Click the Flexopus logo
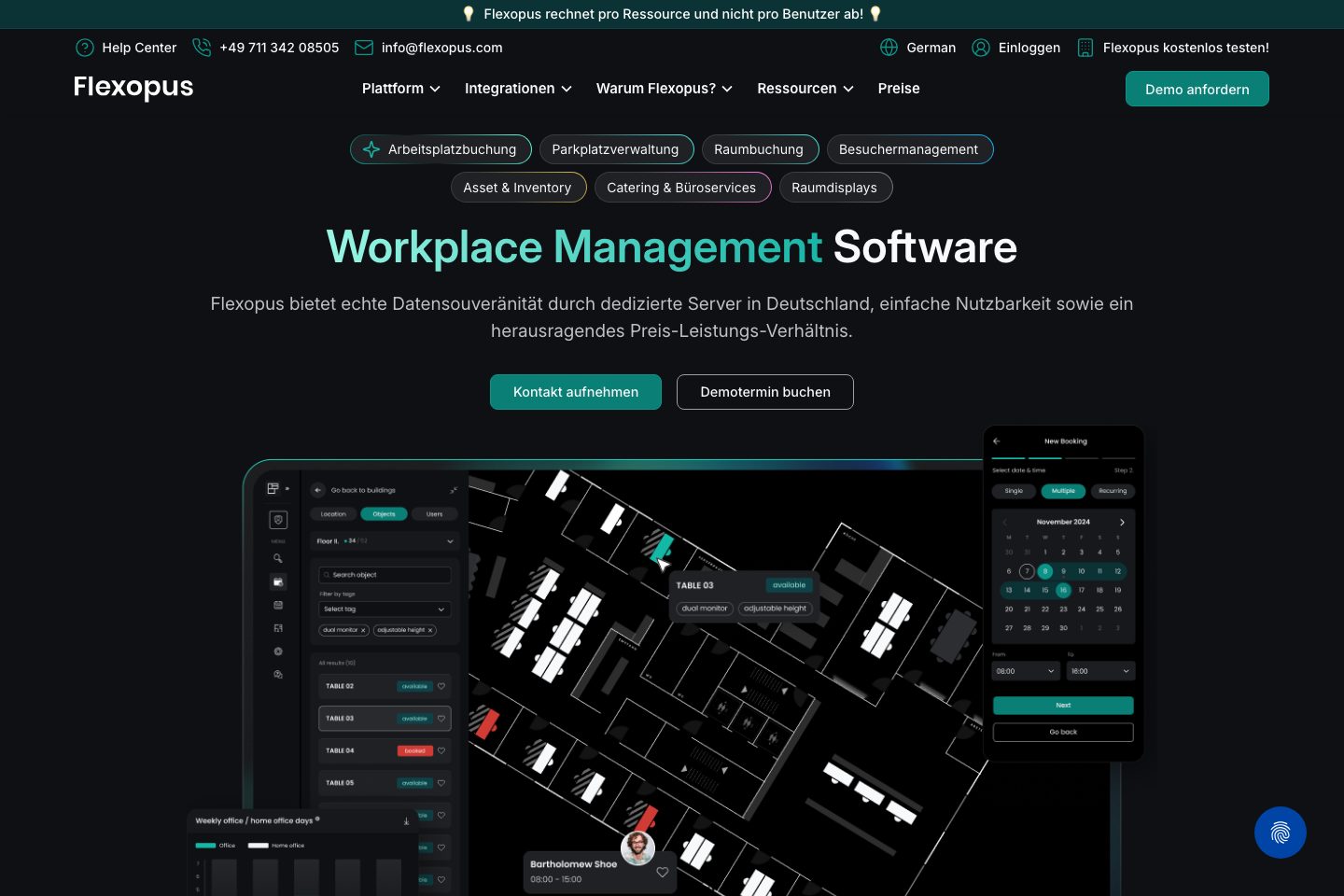 [133, 87]
